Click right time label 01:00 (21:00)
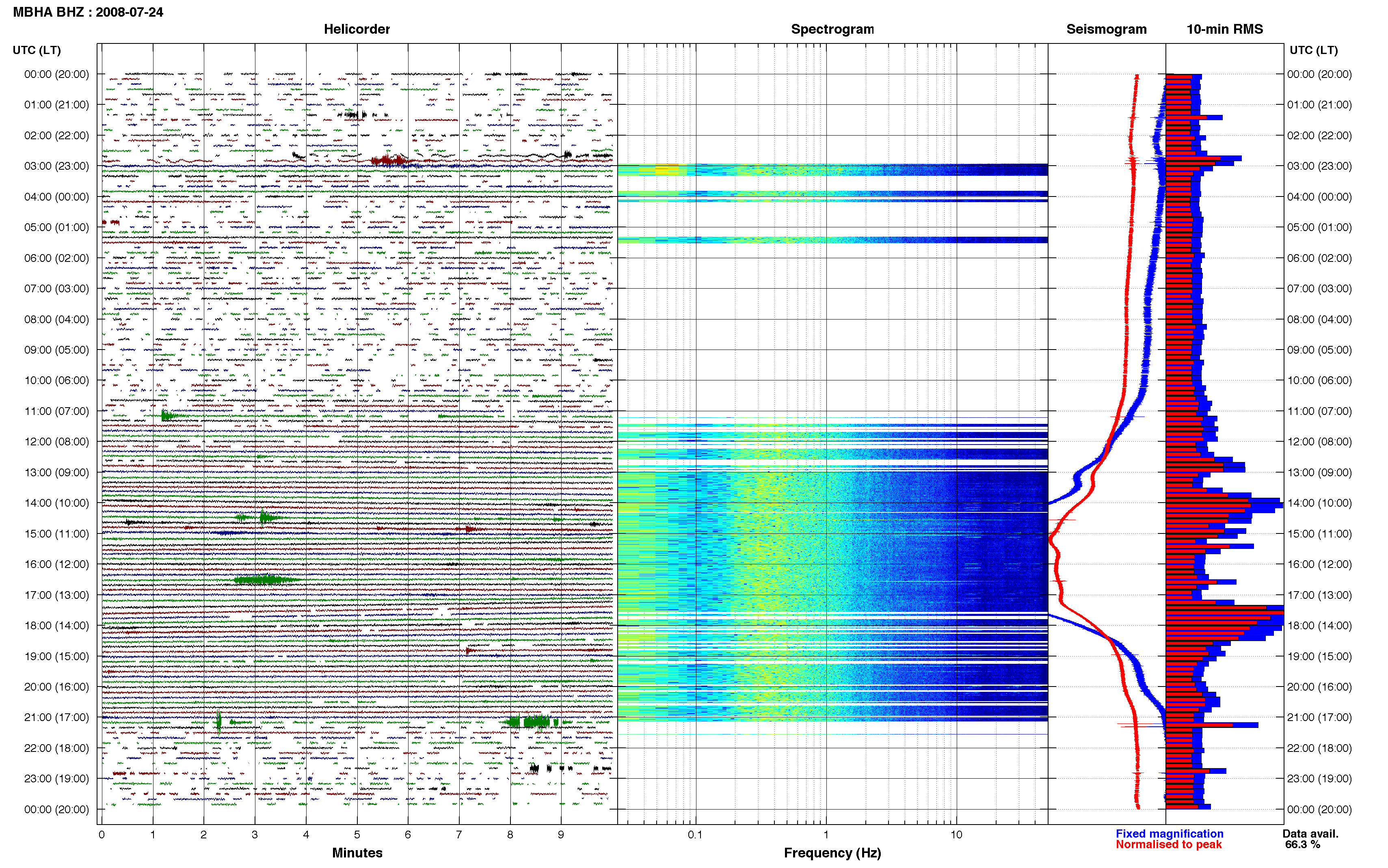Image resolution: width=1388 pixels, height=868 pixels. (x=1319, y=104)
